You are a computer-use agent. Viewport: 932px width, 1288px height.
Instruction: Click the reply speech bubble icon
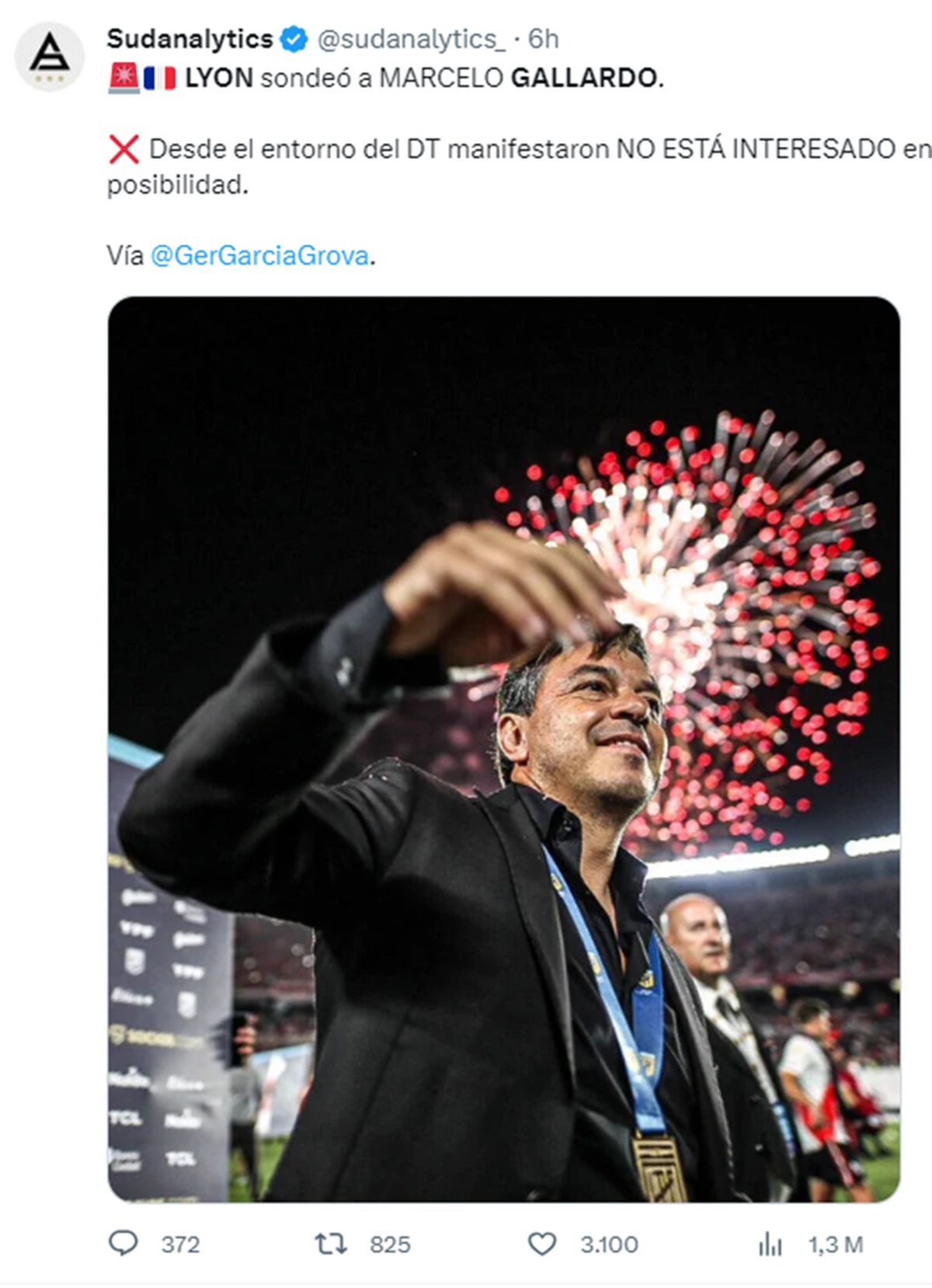pyautogui.click(x=123, y=1244)
